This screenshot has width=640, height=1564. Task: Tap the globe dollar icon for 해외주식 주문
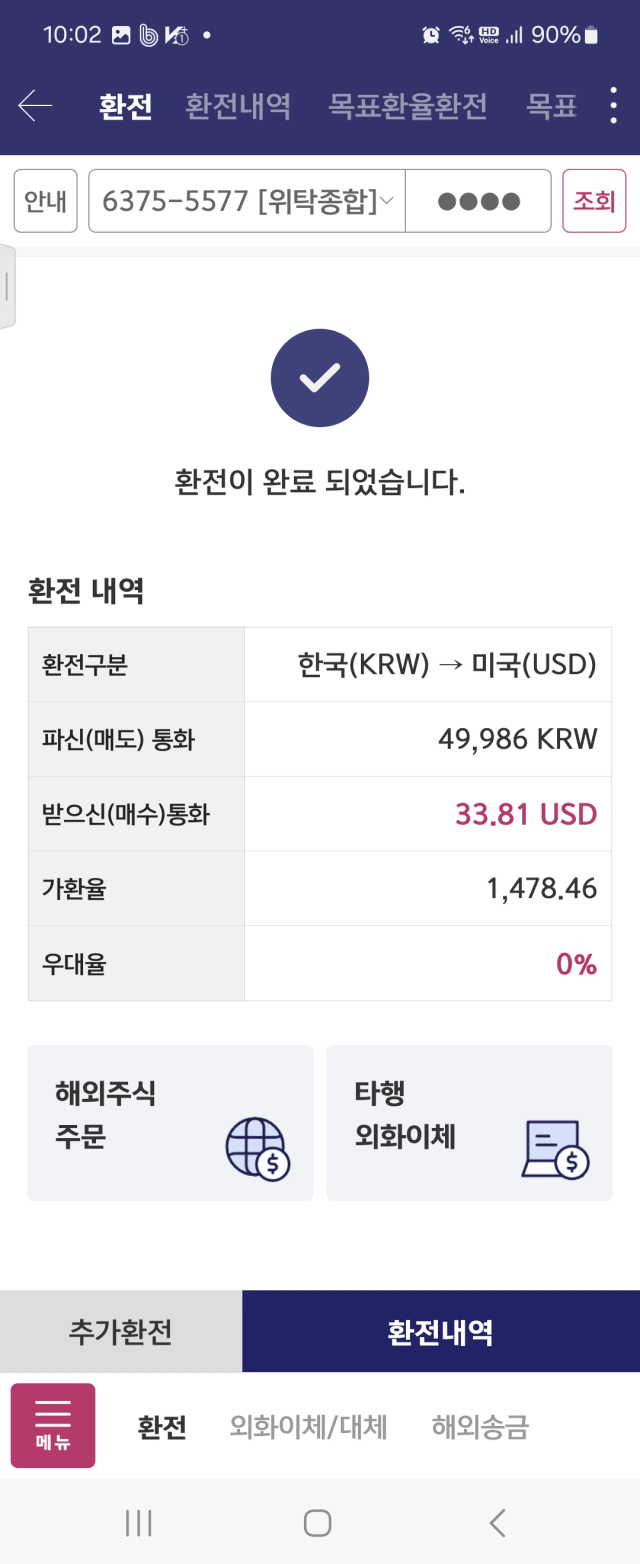pos(257,1148)
